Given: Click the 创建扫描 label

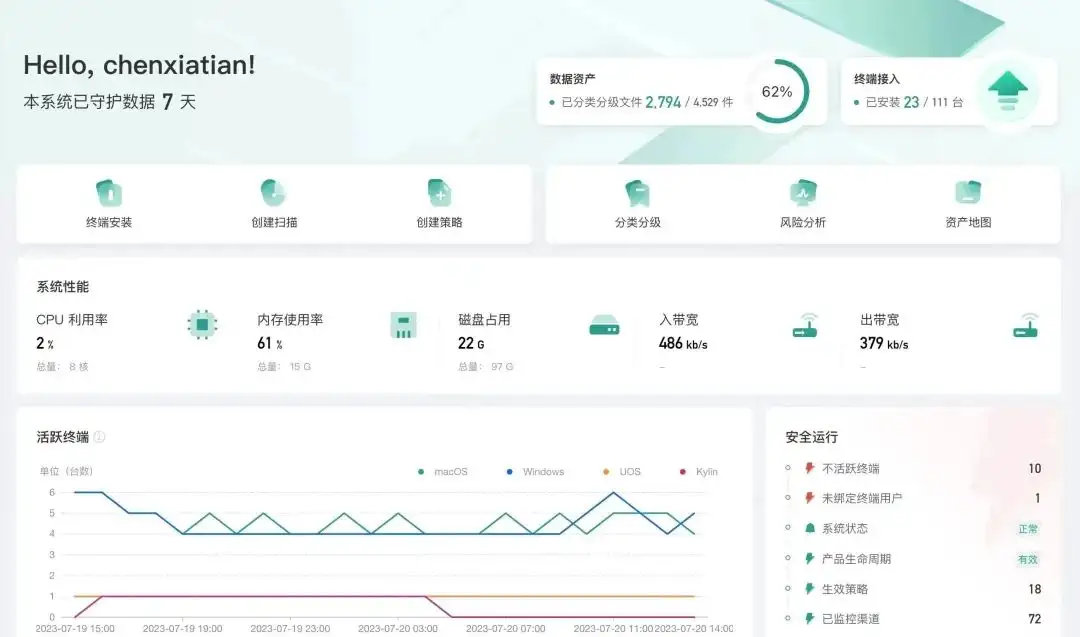Looking at the screenshot, I should [x=274, y=222].
